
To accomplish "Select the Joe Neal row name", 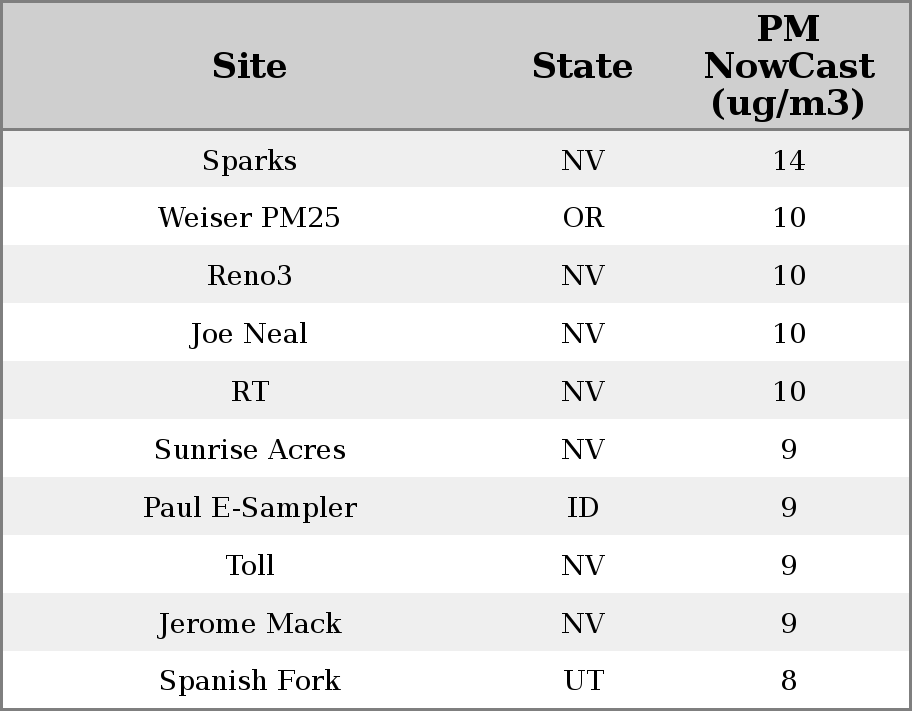I will (250, 334).
